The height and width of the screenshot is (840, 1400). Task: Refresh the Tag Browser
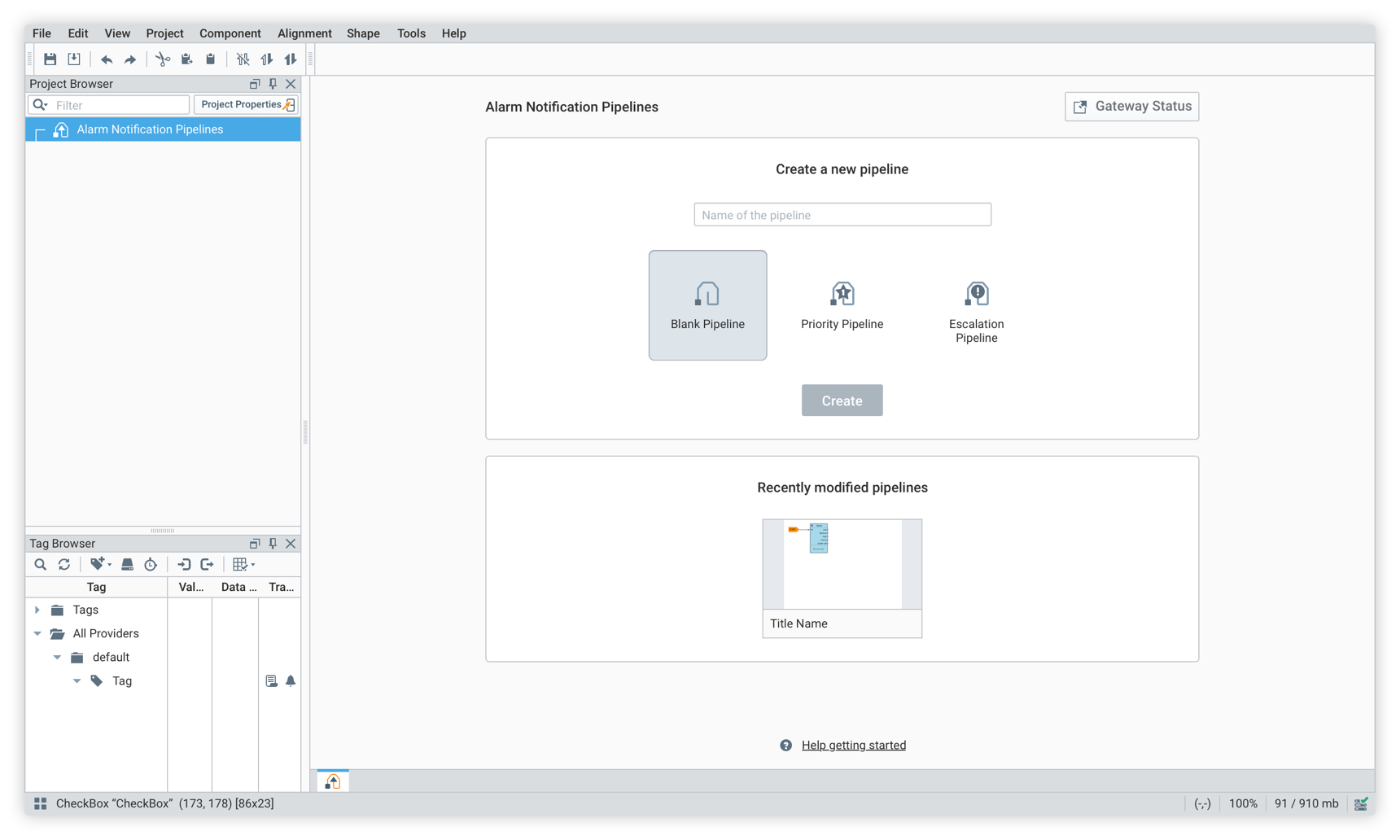[x=64, y=564]
